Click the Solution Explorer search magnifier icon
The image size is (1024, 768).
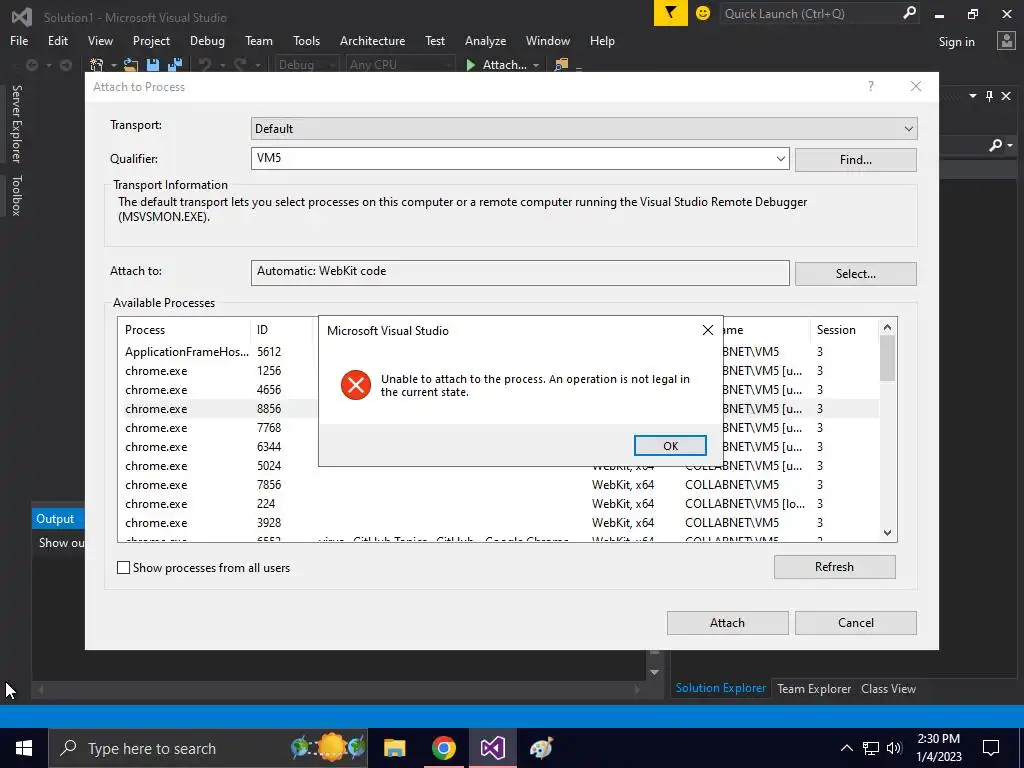[996, 145]
